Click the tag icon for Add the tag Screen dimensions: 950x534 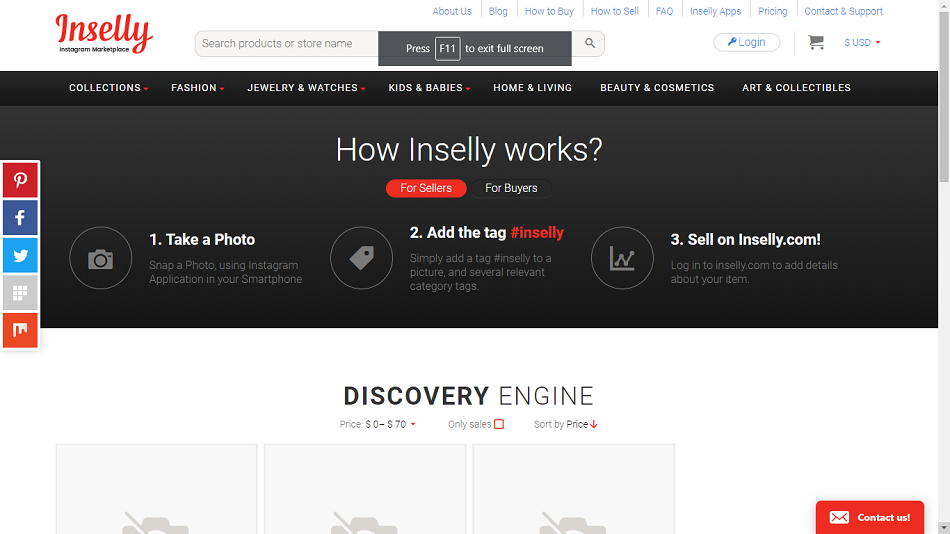point(362,258)
